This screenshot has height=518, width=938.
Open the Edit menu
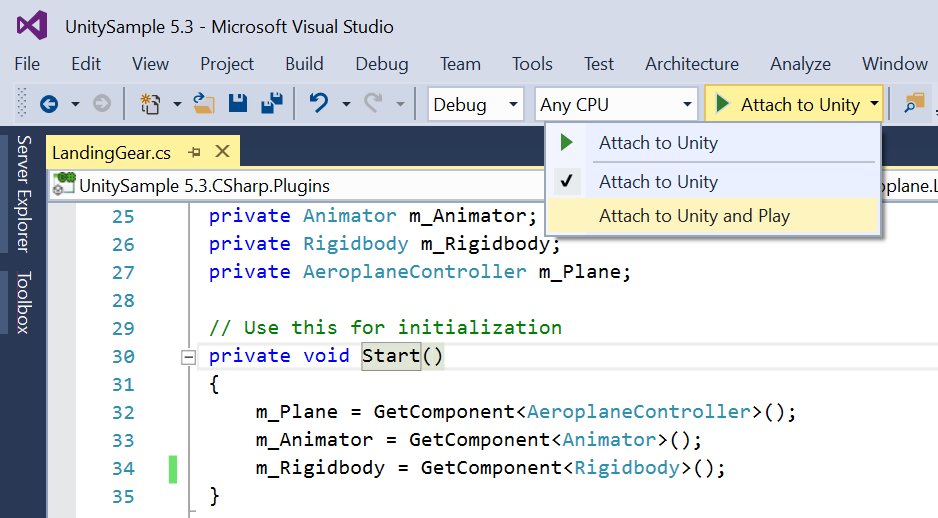pyautogui.click(x=86, y=64)
